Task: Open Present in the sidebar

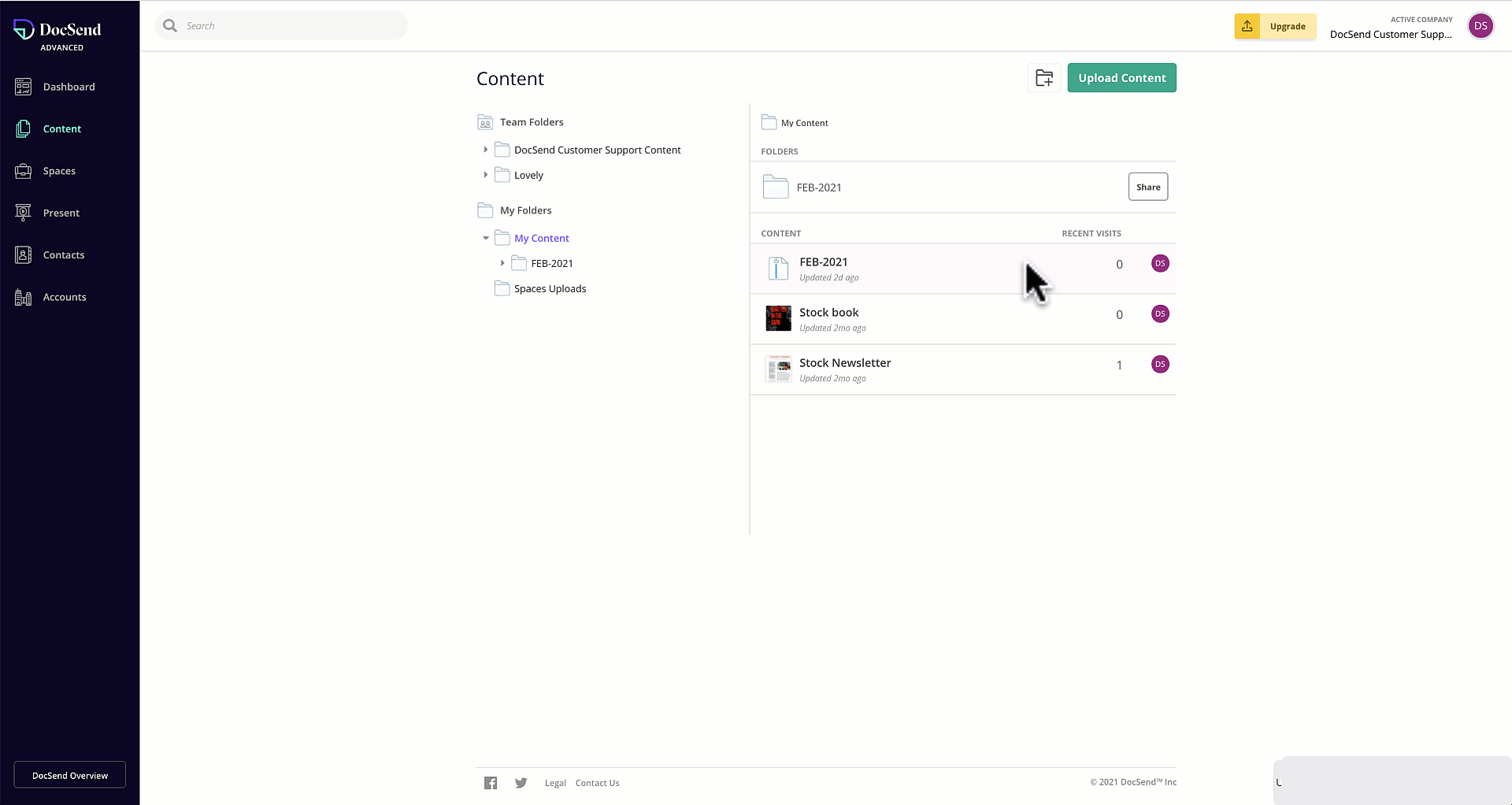Action: (61, 213)
